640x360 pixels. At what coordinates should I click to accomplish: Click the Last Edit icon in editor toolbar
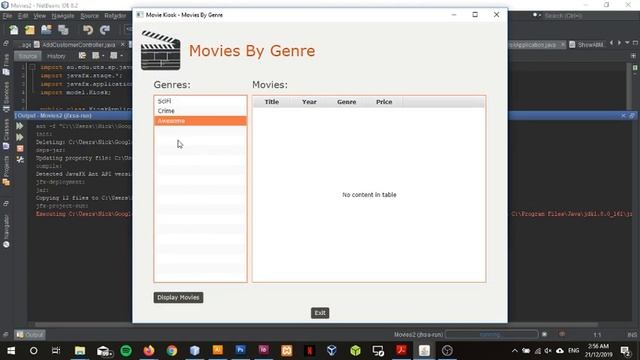[82, 56]
